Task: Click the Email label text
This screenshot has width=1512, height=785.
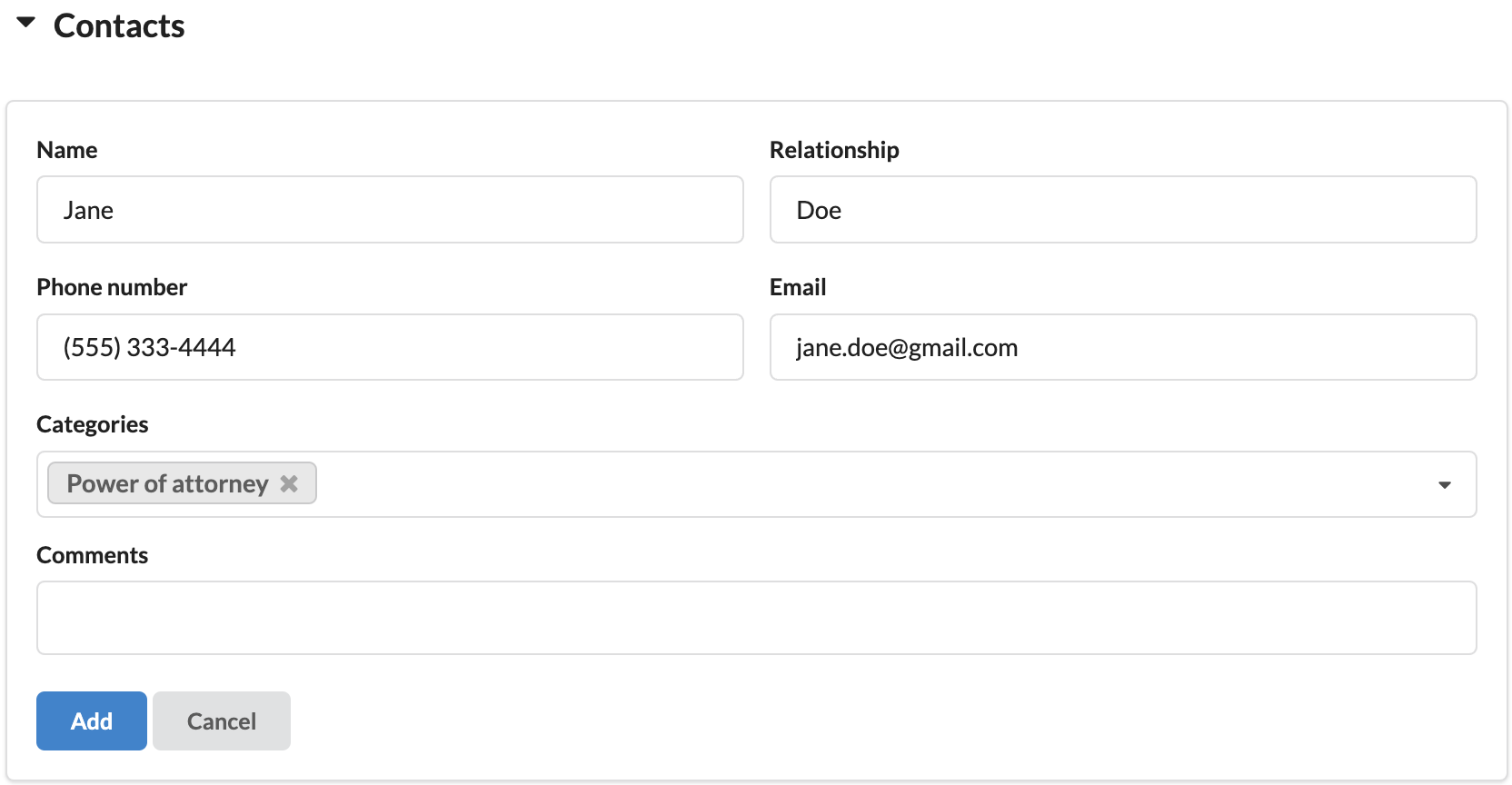Action: click(798, 287)
